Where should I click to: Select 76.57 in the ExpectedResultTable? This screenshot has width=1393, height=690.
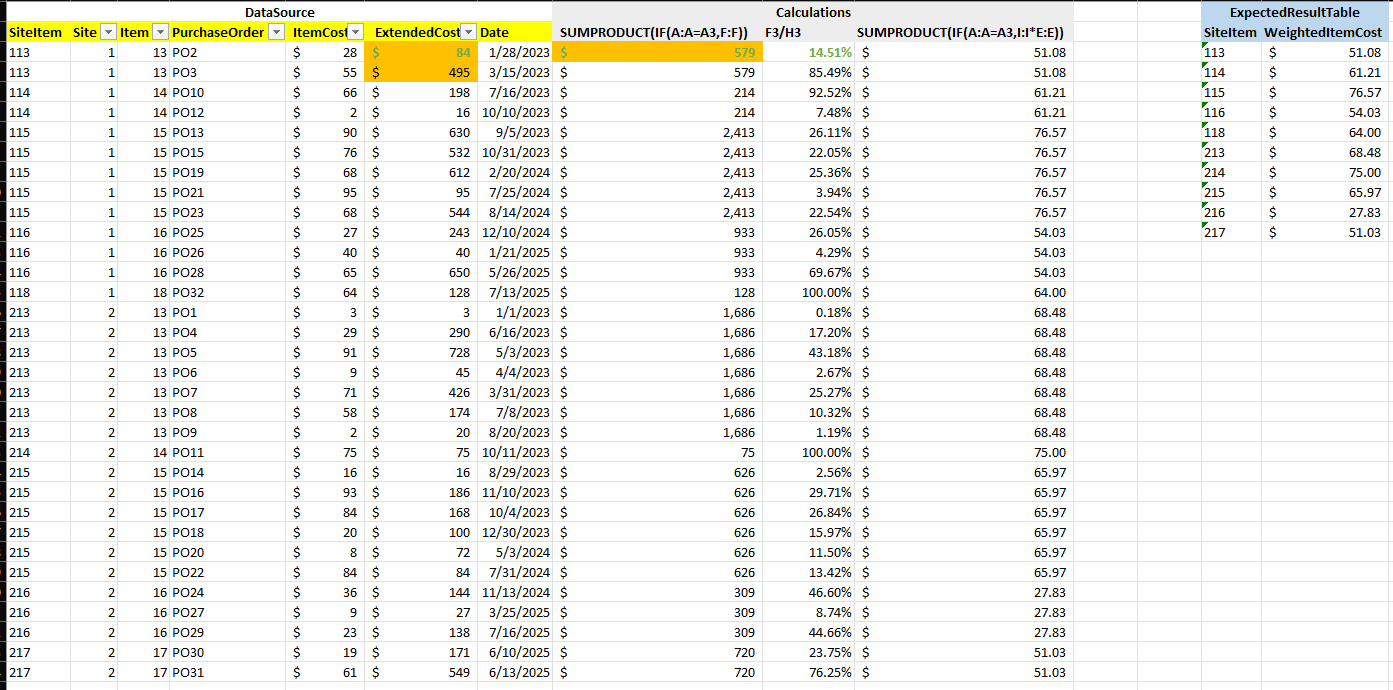click(1327, 92)
